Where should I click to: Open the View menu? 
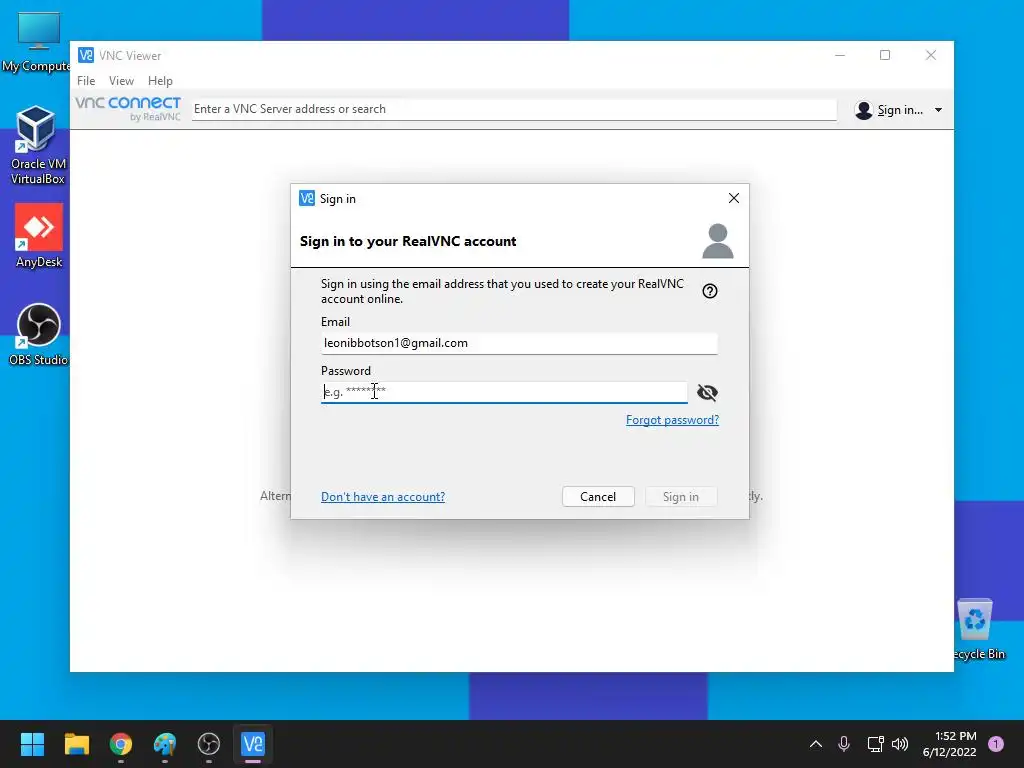(x=121, y=81)
